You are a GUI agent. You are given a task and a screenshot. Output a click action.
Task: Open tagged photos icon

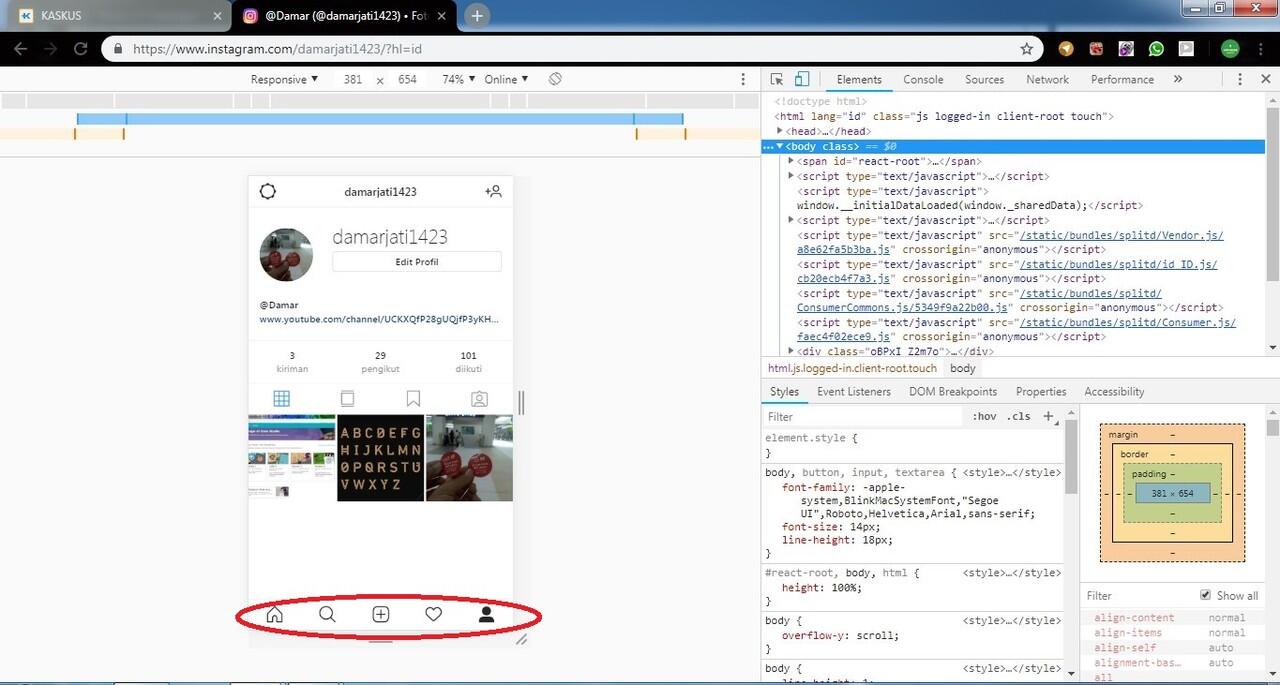click(479, 398)
